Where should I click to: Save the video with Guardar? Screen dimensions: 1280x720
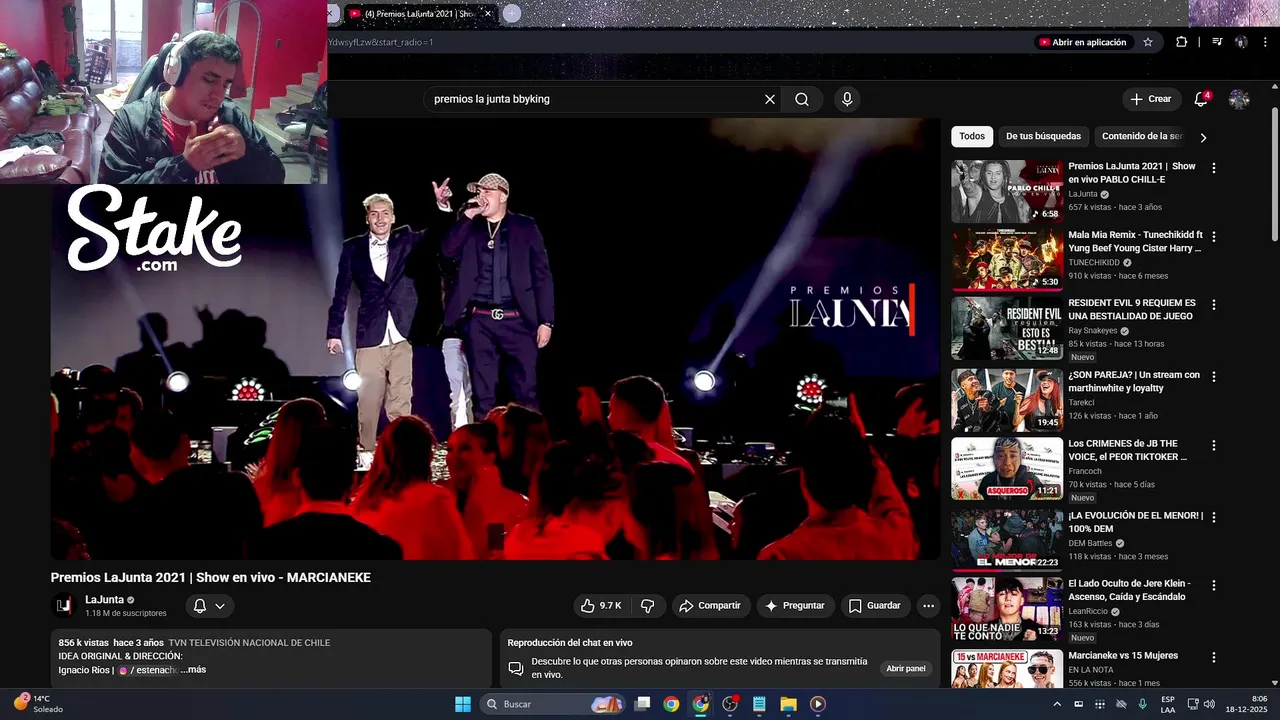(x=875, y=606)
